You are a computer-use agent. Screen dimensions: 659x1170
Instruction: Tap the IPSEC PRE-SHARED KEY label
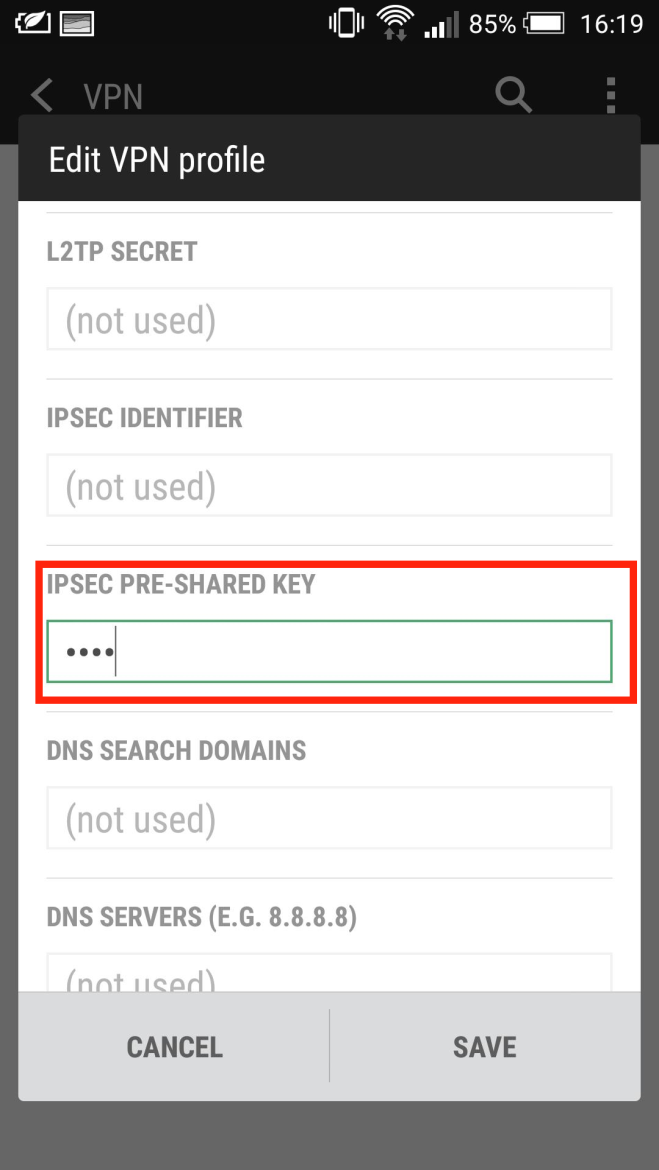pos(181,584)
